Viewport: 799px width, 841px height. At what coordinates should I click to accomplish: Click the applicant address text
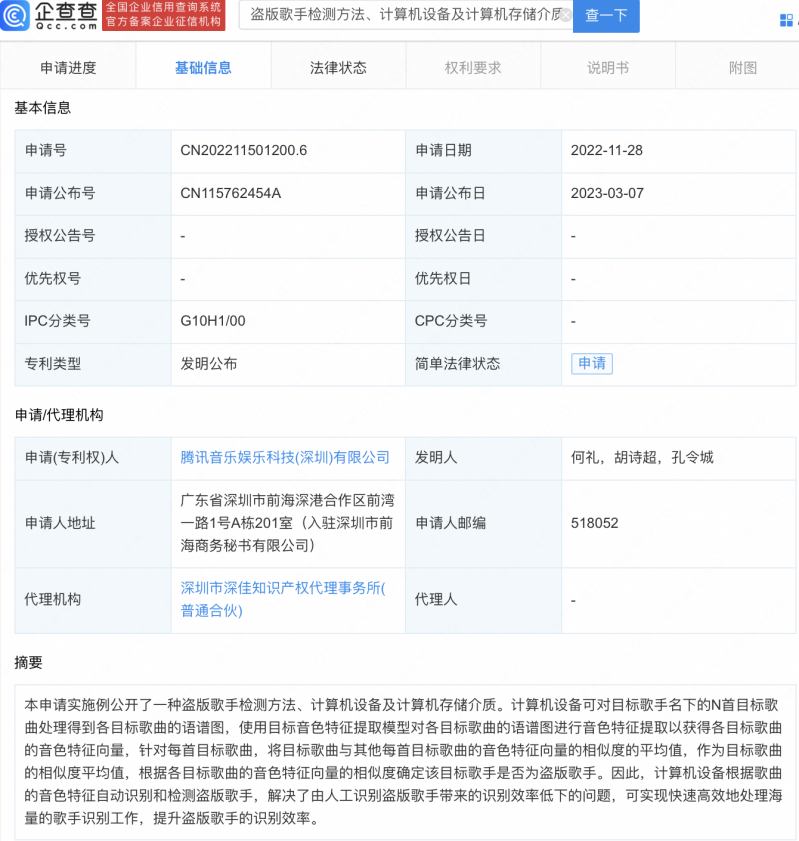pos(287,523)
